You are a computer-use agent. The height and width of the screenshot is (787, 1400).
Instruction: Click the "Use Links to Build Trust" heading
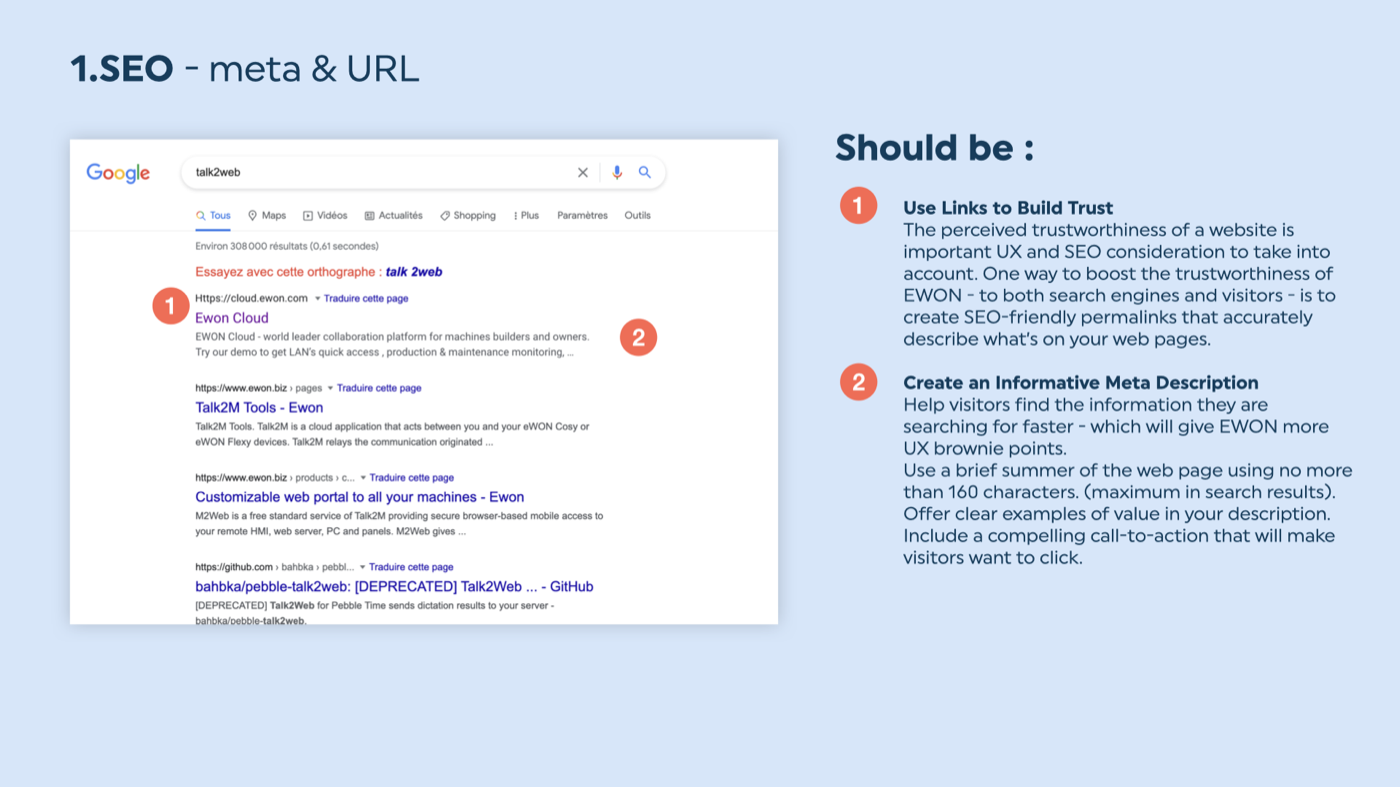pyautogui.click(x=1008, y=208)
